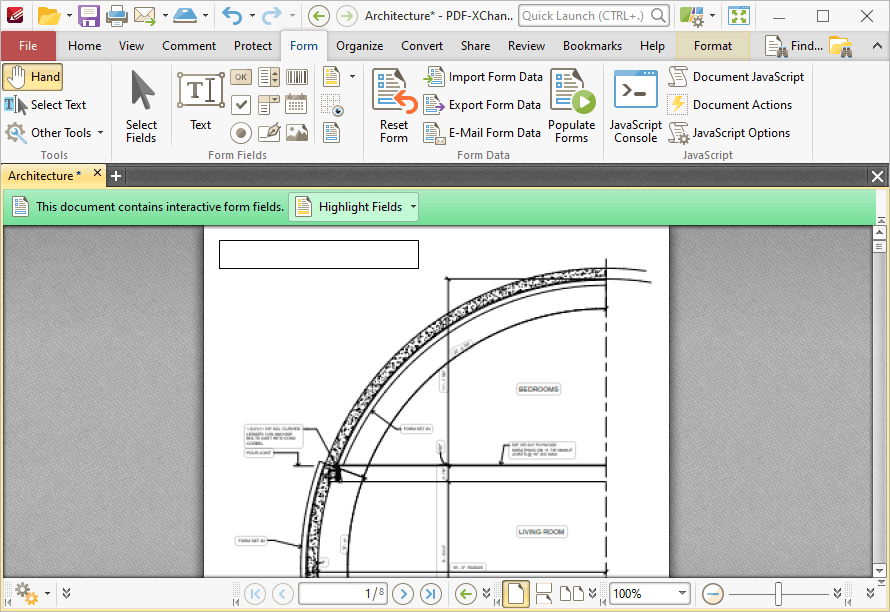Click Import Form Data
The height and width of the screenshot is (612, 890).
click(x=484, y=77)
